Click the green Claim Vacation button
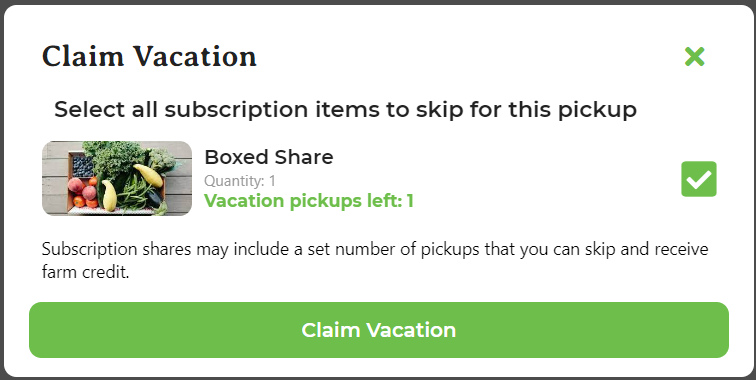756x380 pixels. (378, 330)
